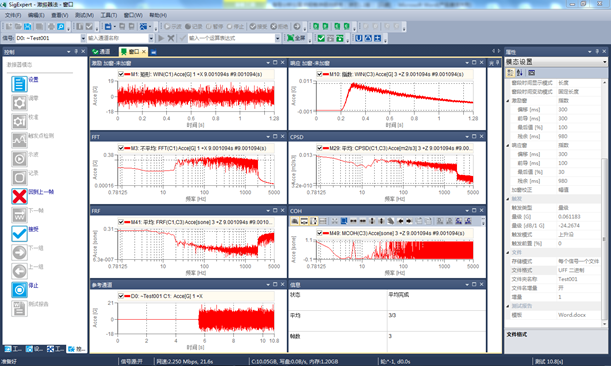Open the CPSD panel dropdown arrow
This screenshot has width=612, height=367.
(x=467, y=137)
